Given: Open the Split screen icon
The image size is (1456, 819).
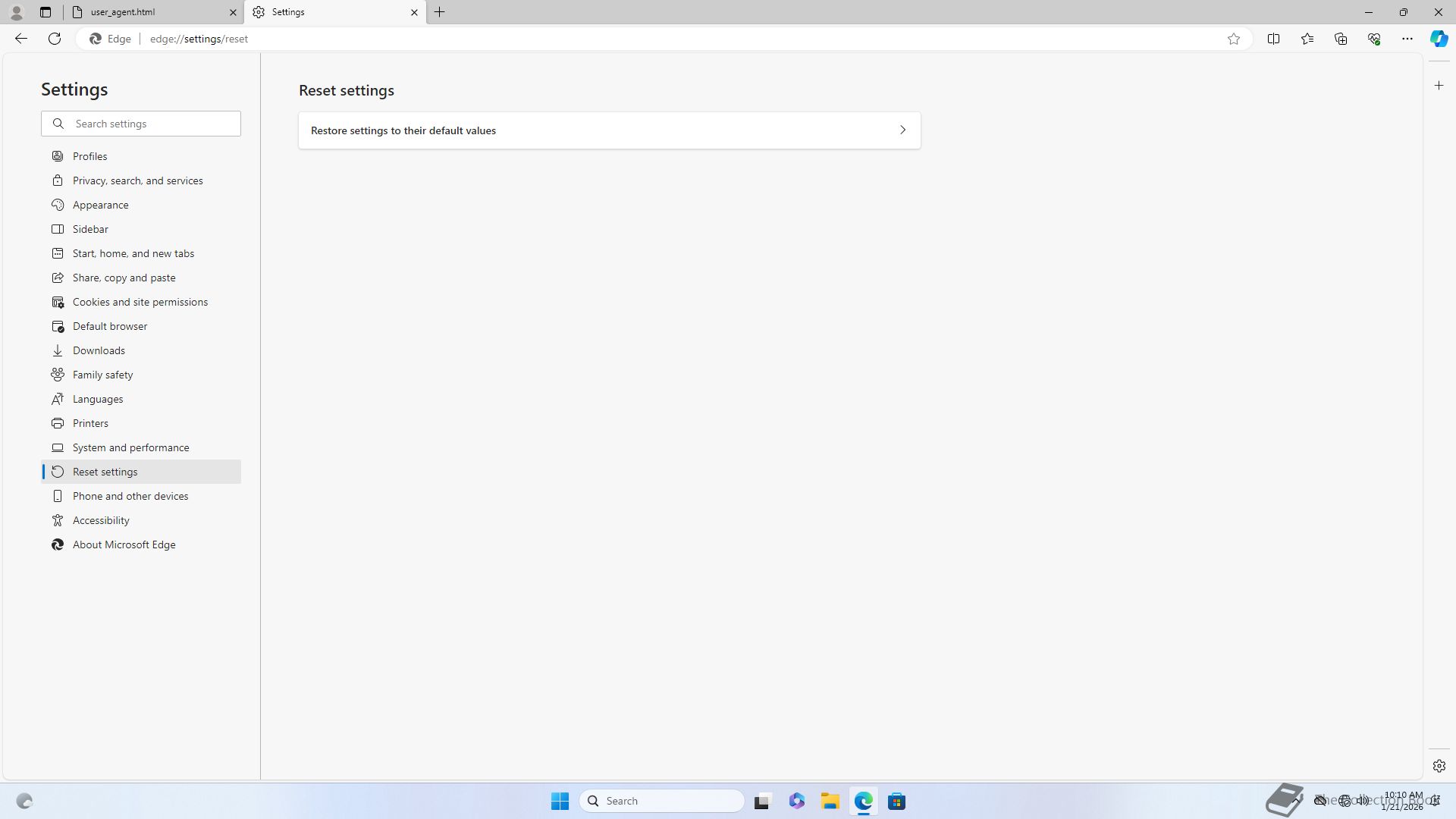Looking at the screenshot, I should [1273, 39].
